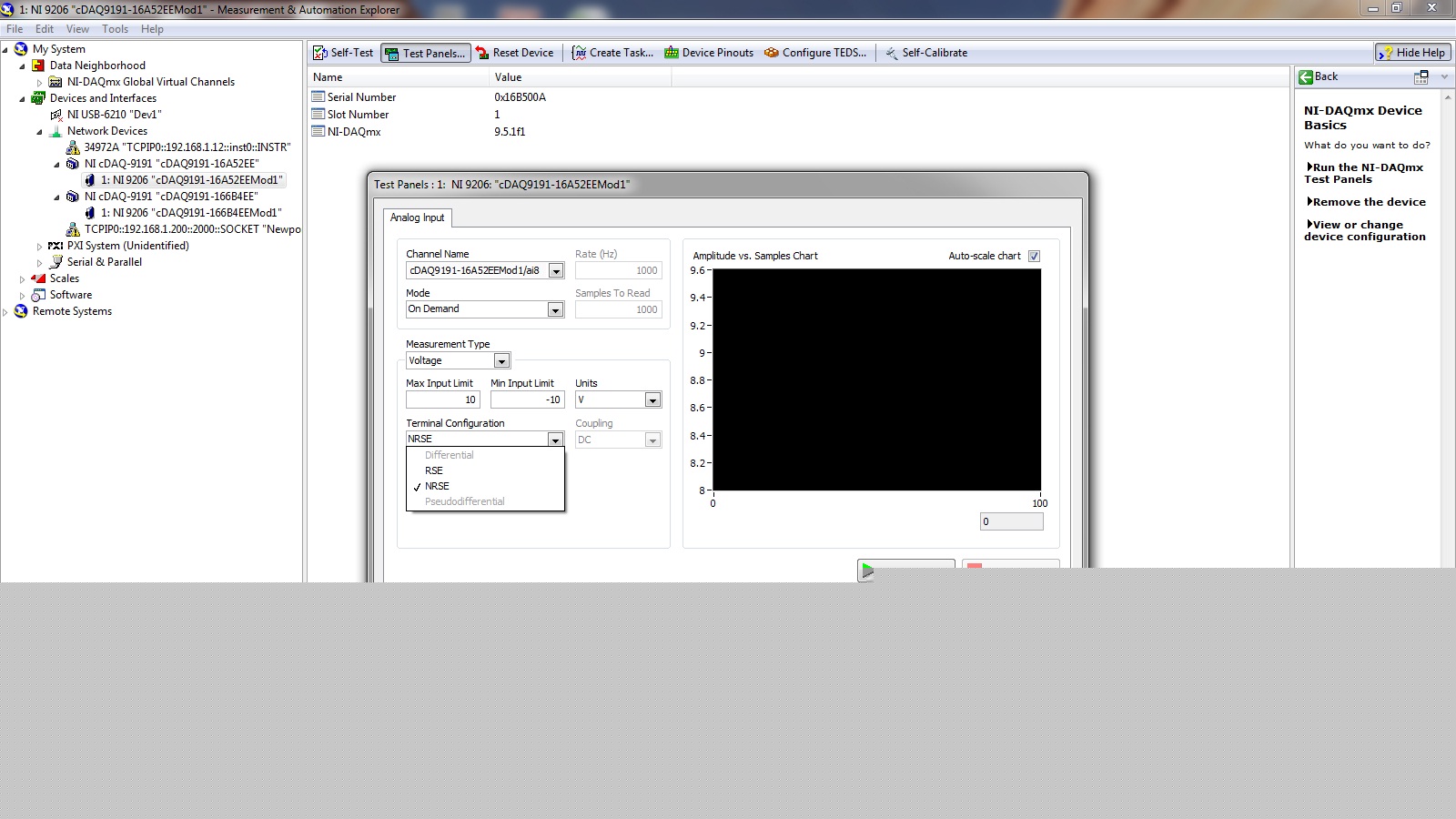Click Name column header
This screenshot has height=819, width=1456.
(399, 77)
